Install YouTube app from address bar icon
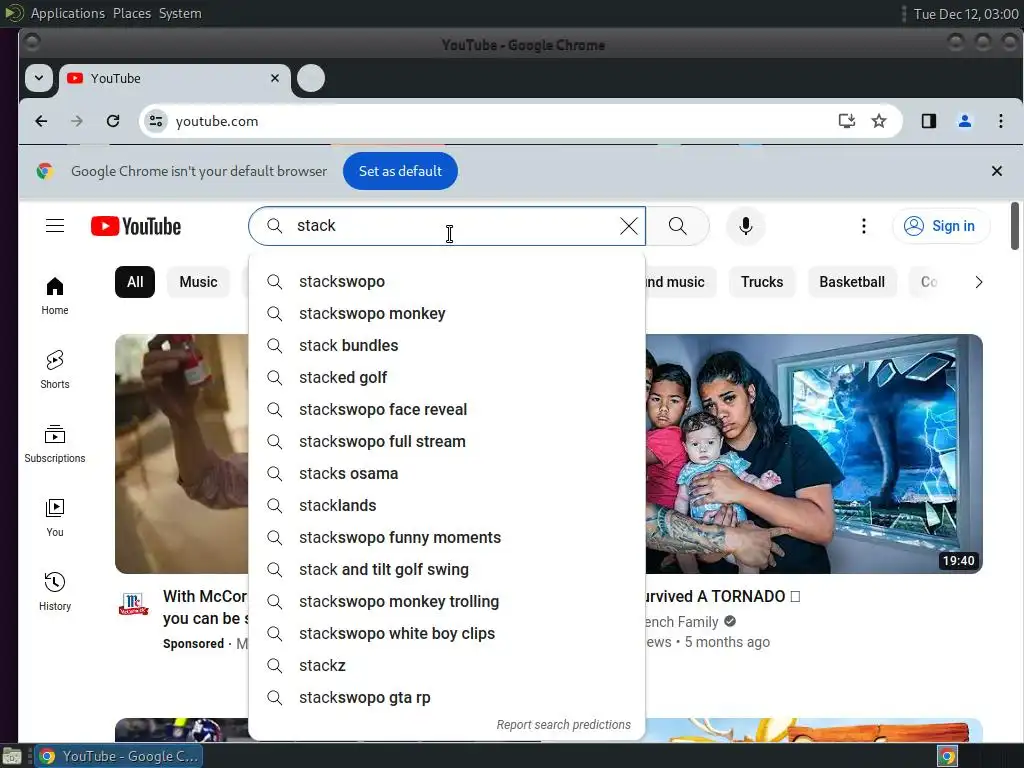Screen dimensions: 1024x768 (846, 121)
